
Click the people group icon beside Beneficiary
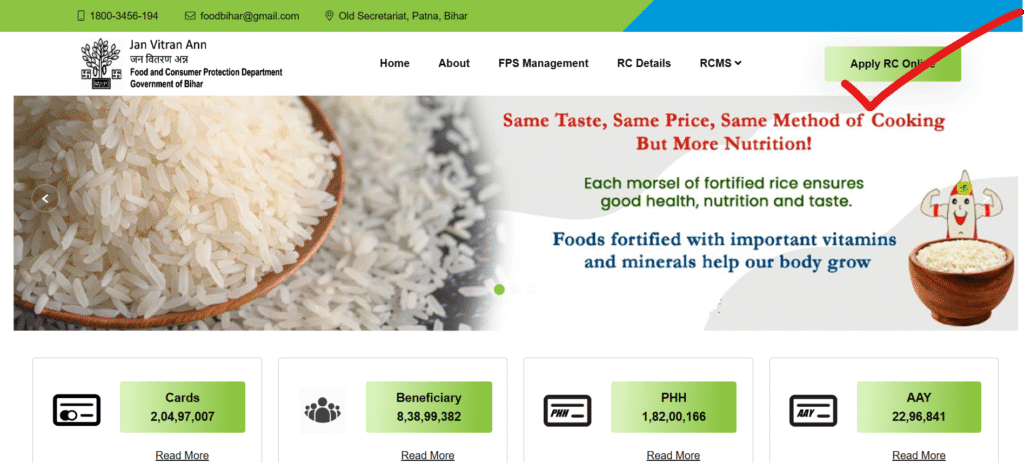(323, 410)
